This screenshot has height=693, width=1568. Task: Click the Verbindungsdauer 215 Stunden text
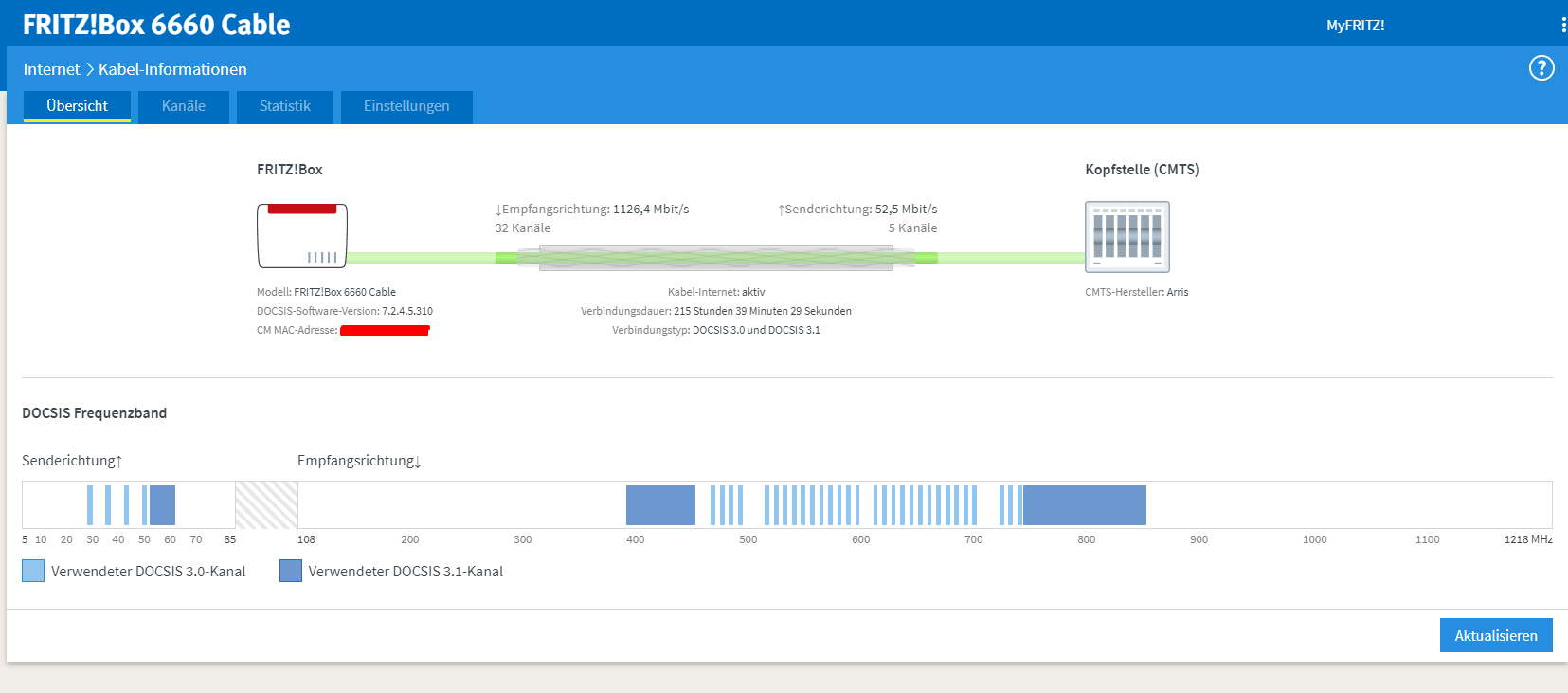coord(716,311)
